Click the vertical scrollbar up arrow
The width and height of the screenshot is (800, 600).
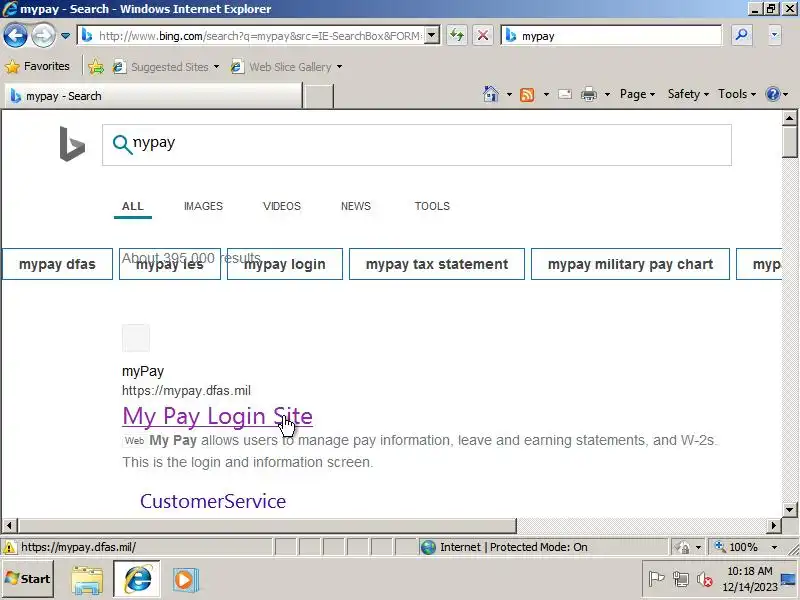(789, 118)
